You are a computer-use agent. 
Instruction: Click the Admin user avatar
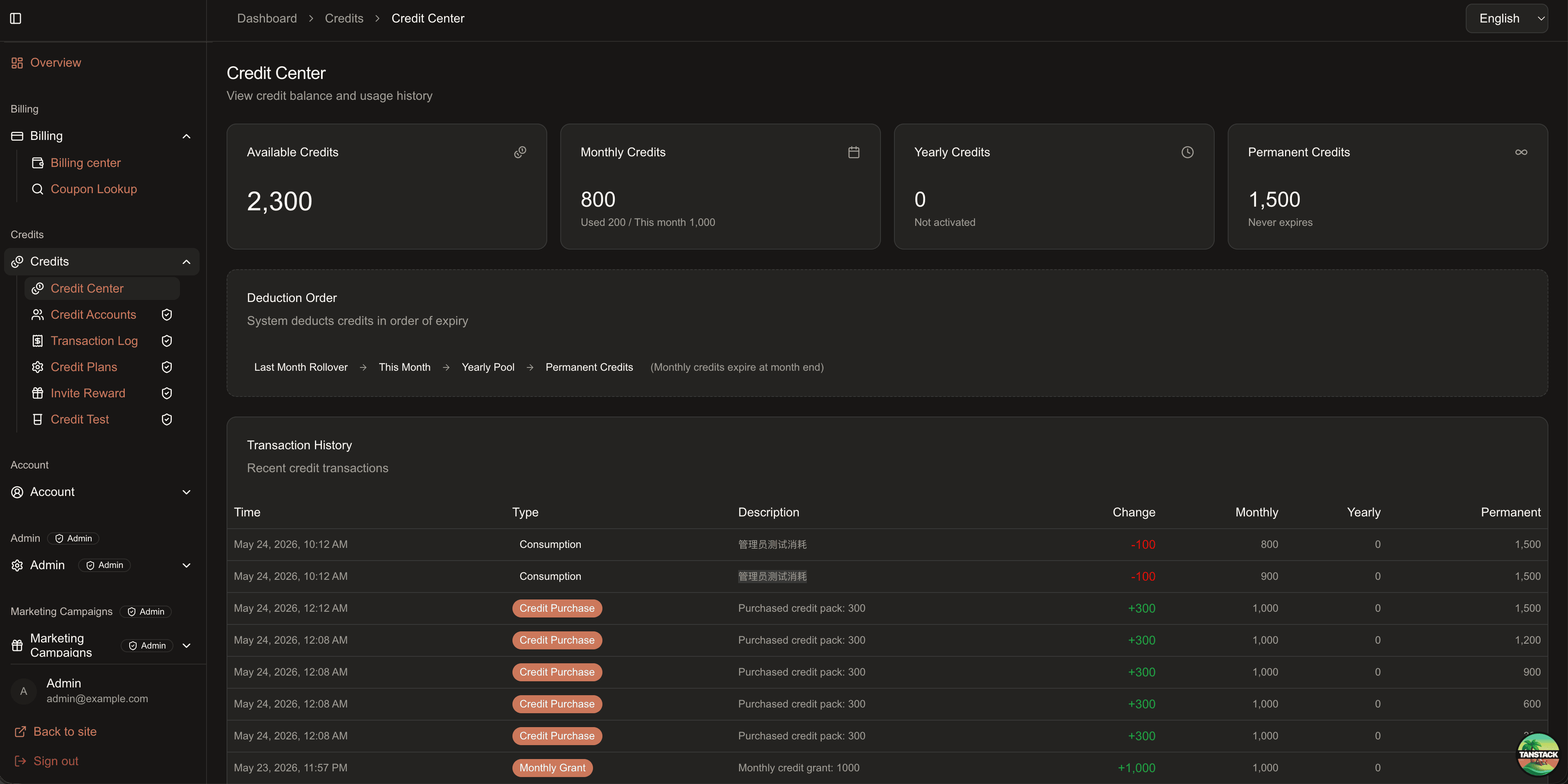click(24, 691)
